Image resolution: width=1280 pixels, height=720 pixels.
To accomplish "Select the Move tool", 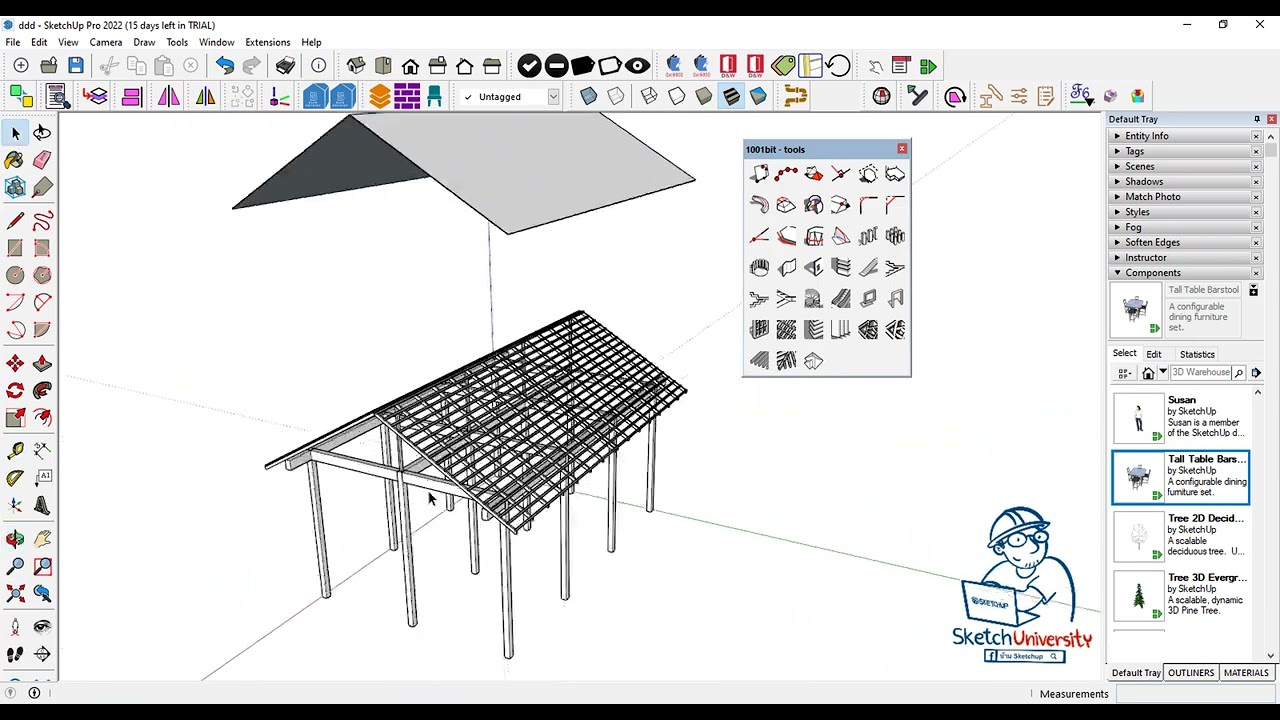I will 15,364.
